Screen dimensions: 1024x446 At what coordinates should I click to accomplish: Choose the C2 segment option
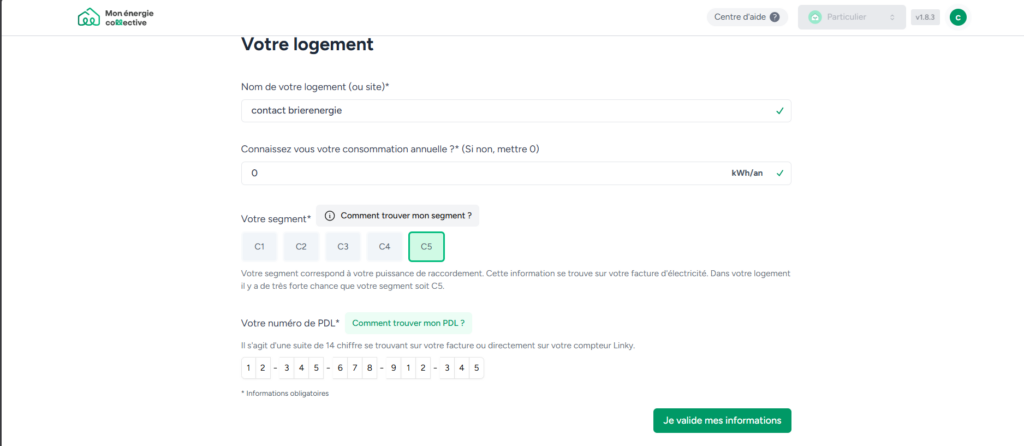pyautogui.click(x=301, y=246)
